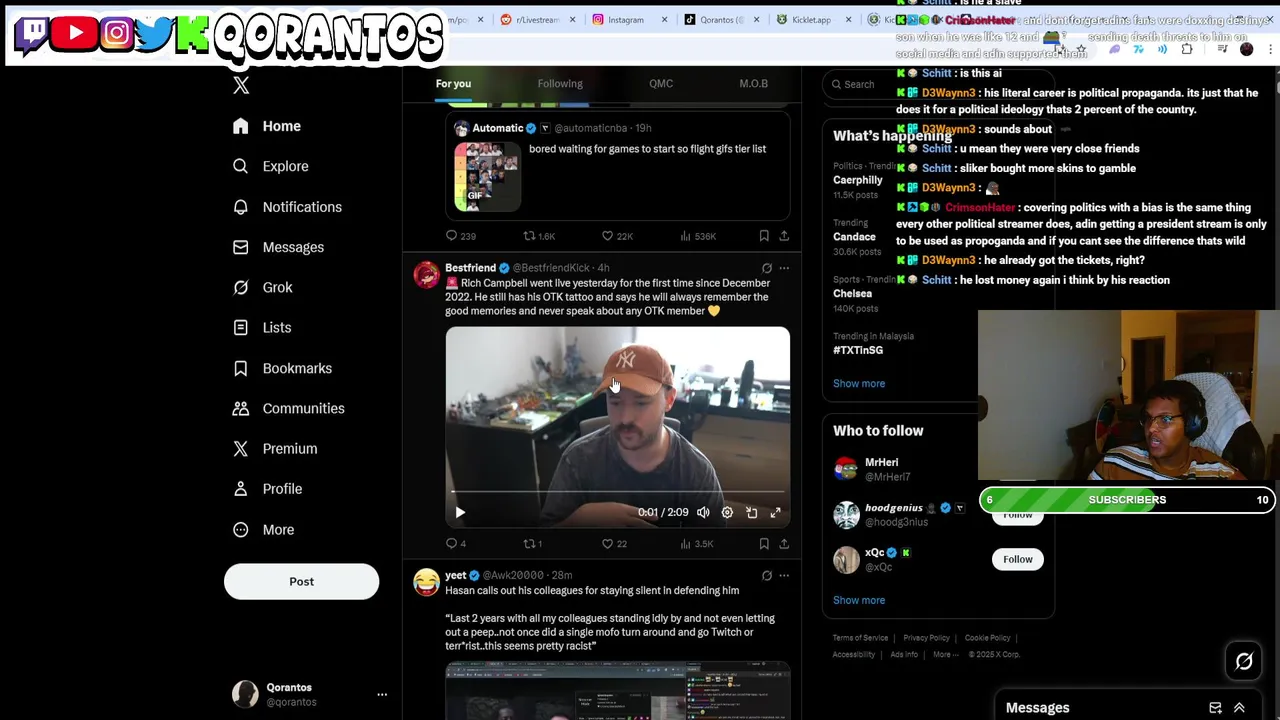Switch to the M.O.B tab
Image resolution: width=1280 pixels, height=720 pixels.
[x=753, y=84]
